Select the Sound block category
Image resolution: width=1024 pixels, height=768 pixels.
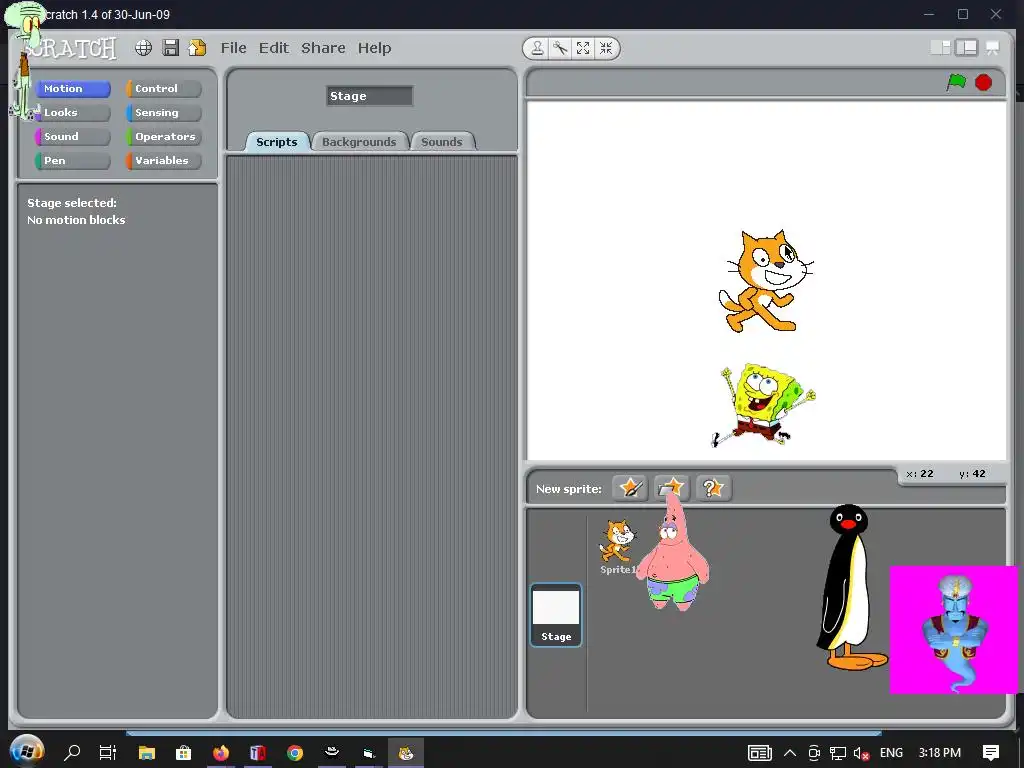(72, 136)
